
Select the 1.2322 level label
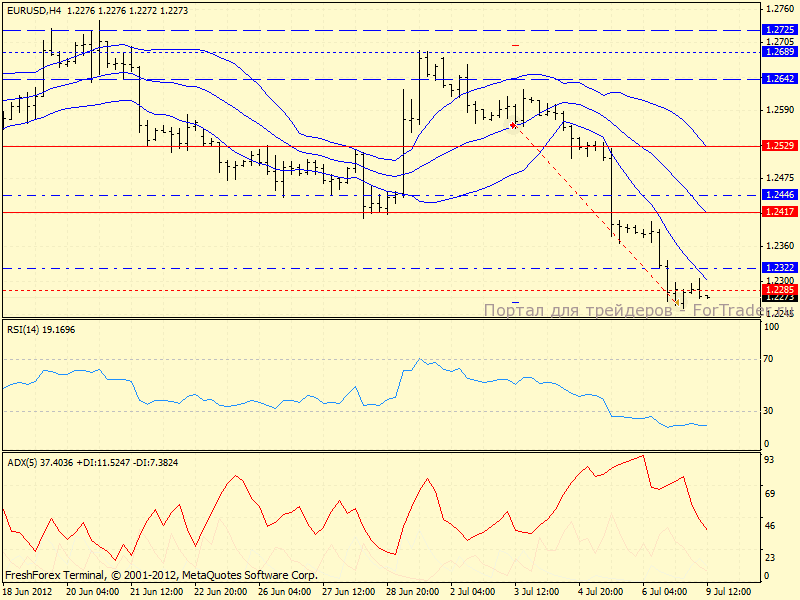point(780,268)
